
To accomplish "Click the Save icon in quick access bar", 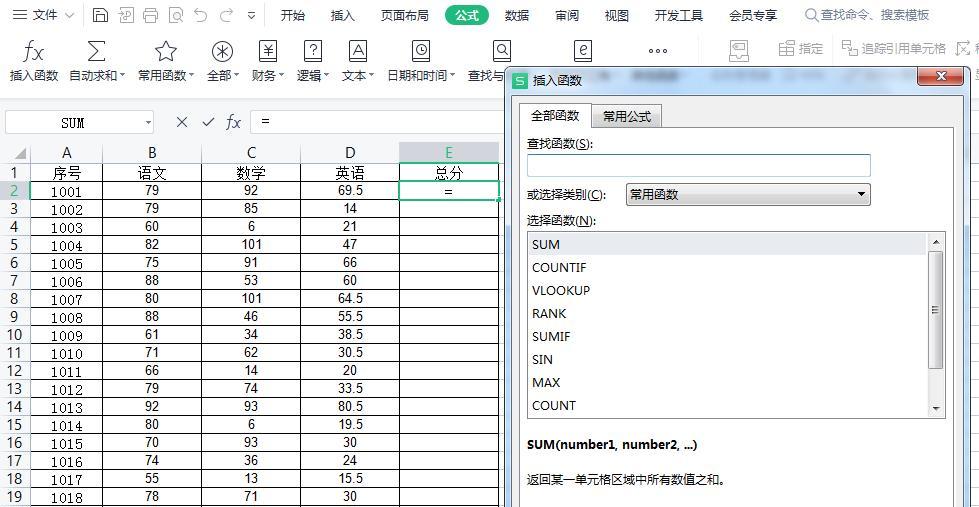I will (100, 15).
